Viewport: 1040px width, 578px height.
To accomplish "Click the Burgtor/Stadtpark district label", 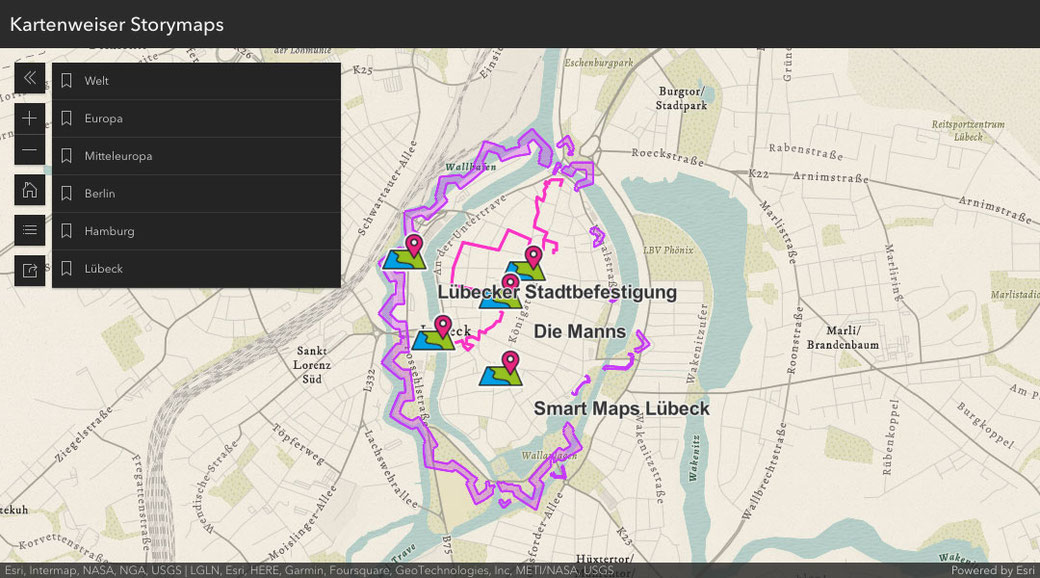I will click(x=681, y=98).
